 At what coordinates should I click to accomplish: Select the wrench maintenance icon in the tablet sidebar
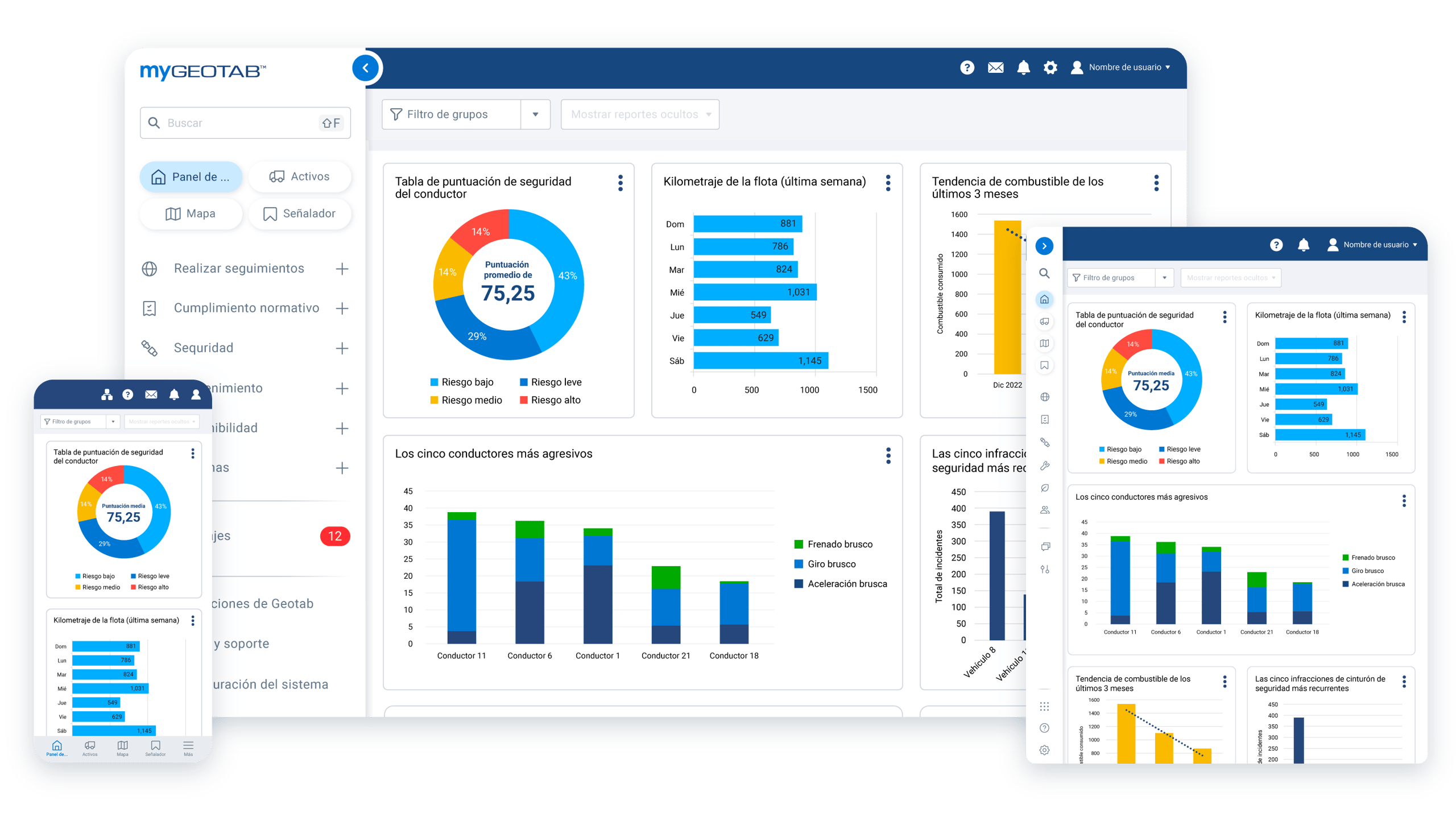pos(1044,465)
